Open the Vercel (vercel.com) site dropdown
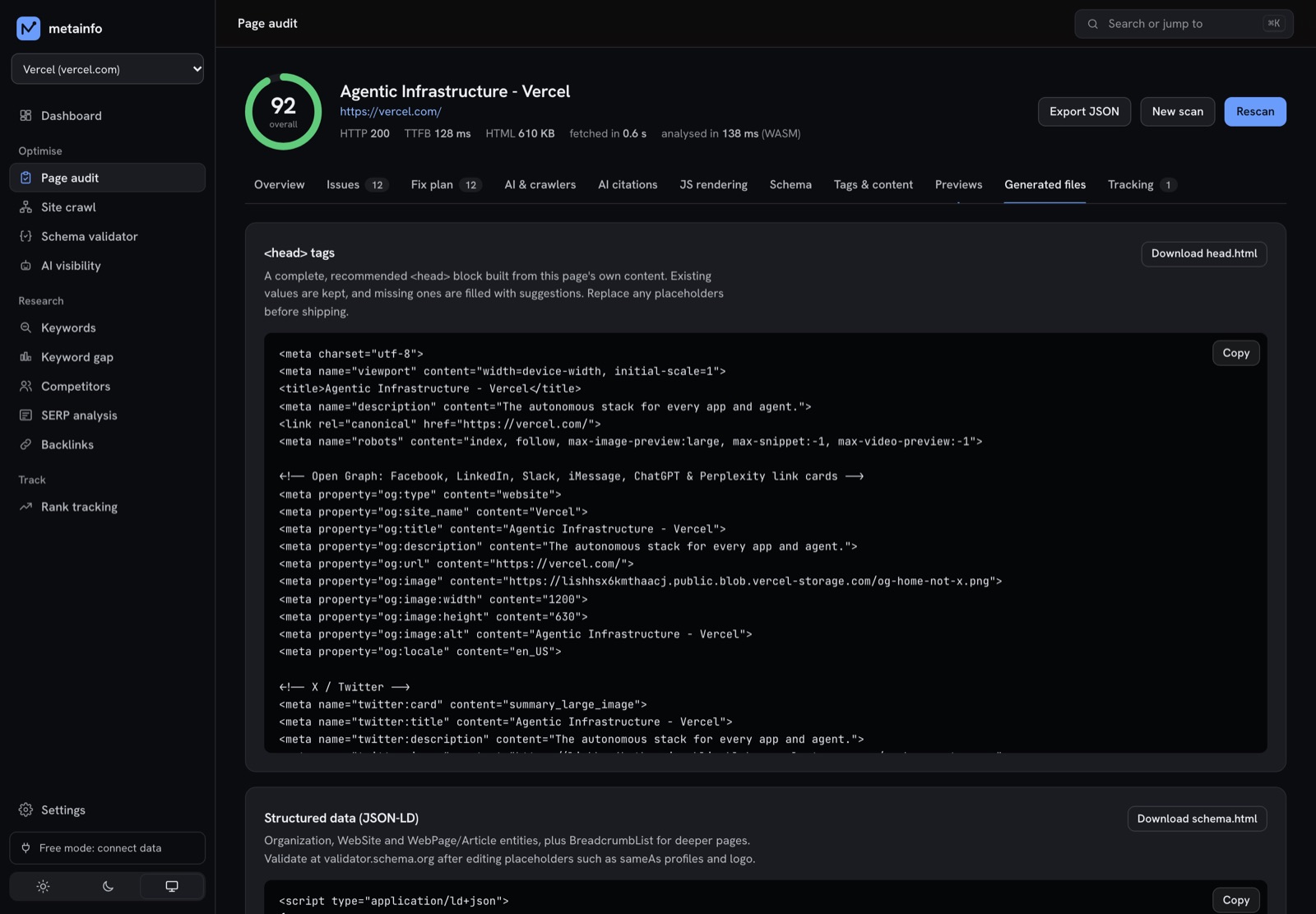This screenshot has width=1316, height=914. click(108, 69)
